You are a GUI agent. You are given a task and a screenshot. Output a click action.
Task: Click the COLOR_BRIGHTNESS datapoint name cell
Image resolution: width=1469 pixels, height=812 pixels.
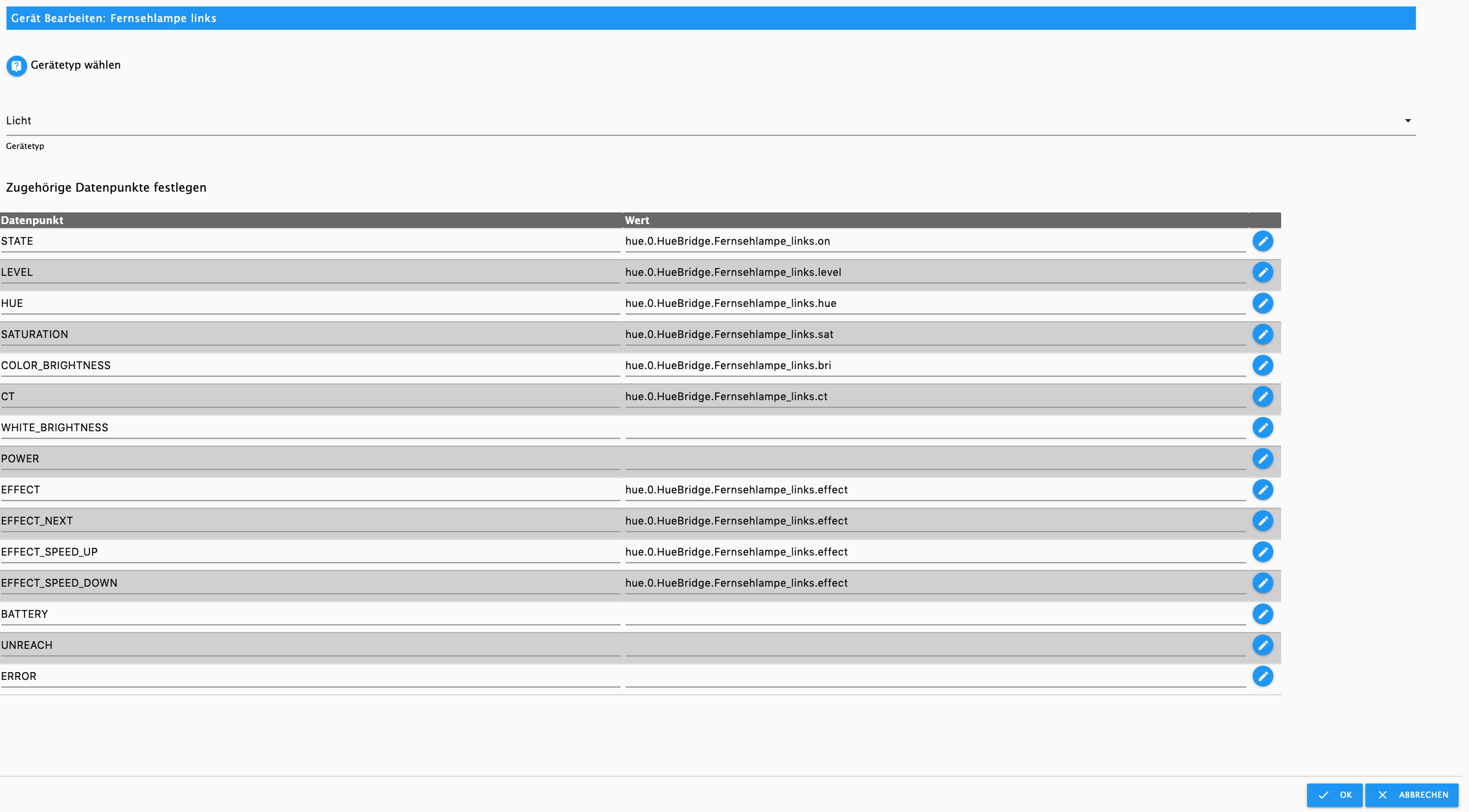pyautogui.click(x=310, y=366)
